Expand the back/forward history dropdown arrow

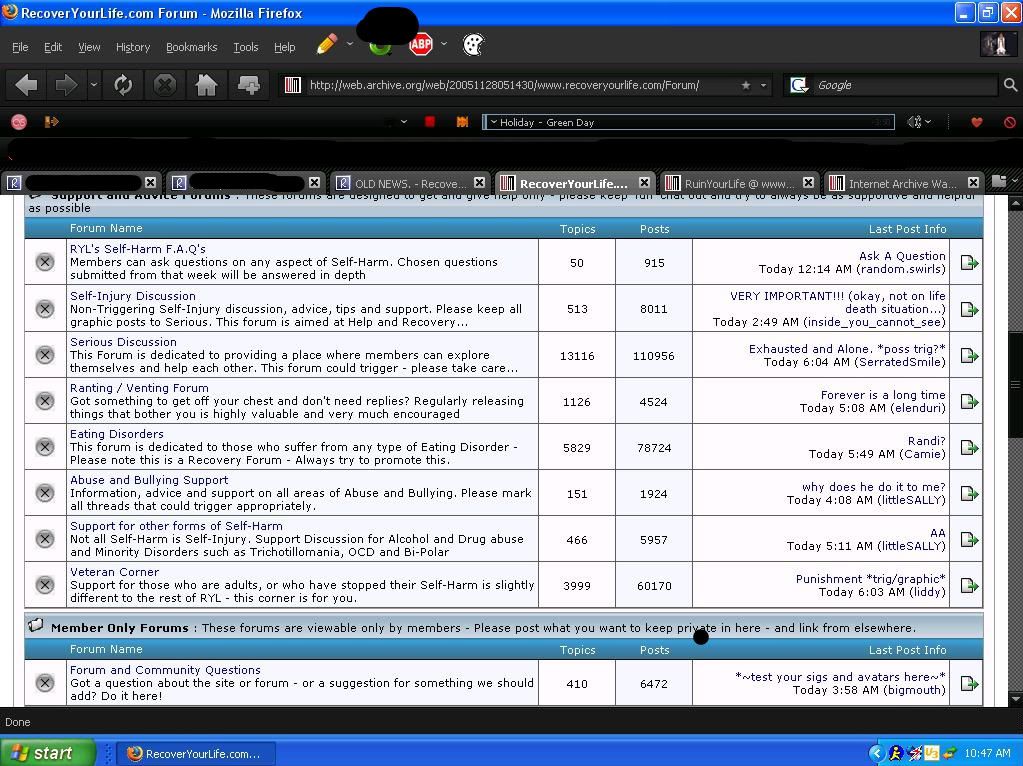pyautogui.click(x=93, y=85)
